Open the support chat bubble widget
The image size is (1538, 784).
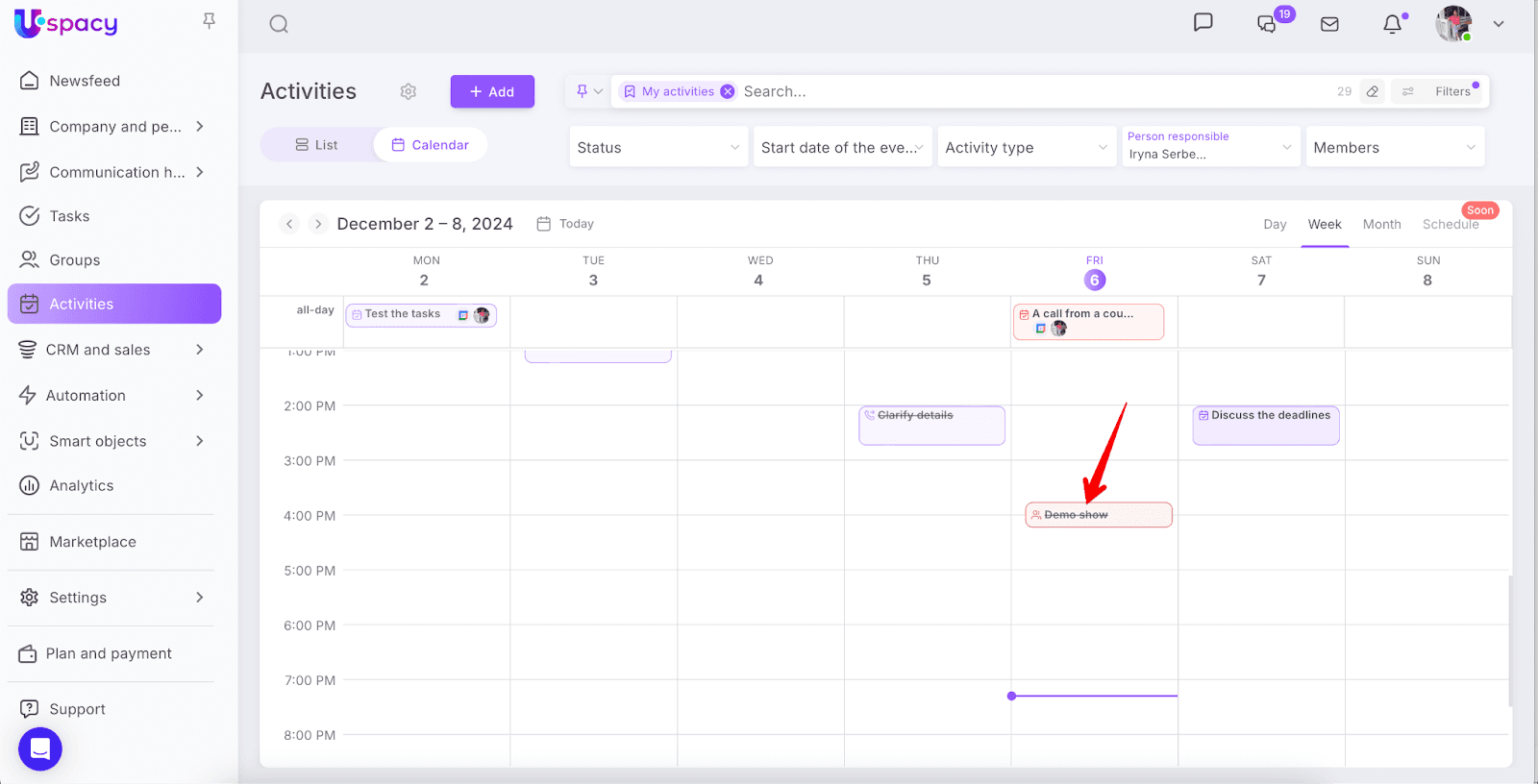(x=40, y=748)
